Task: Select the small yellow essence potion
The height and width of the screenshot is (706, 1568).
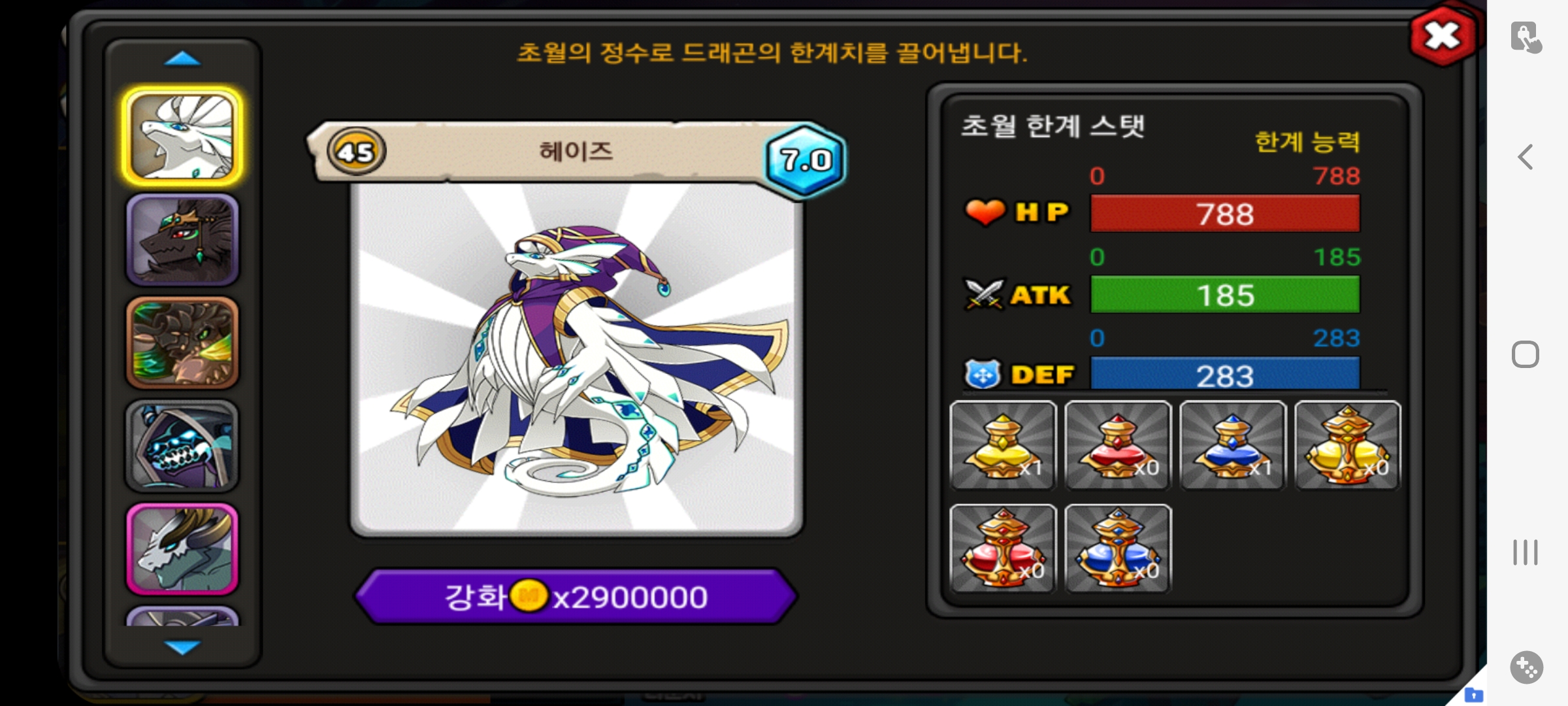Action: point(1003,445)
